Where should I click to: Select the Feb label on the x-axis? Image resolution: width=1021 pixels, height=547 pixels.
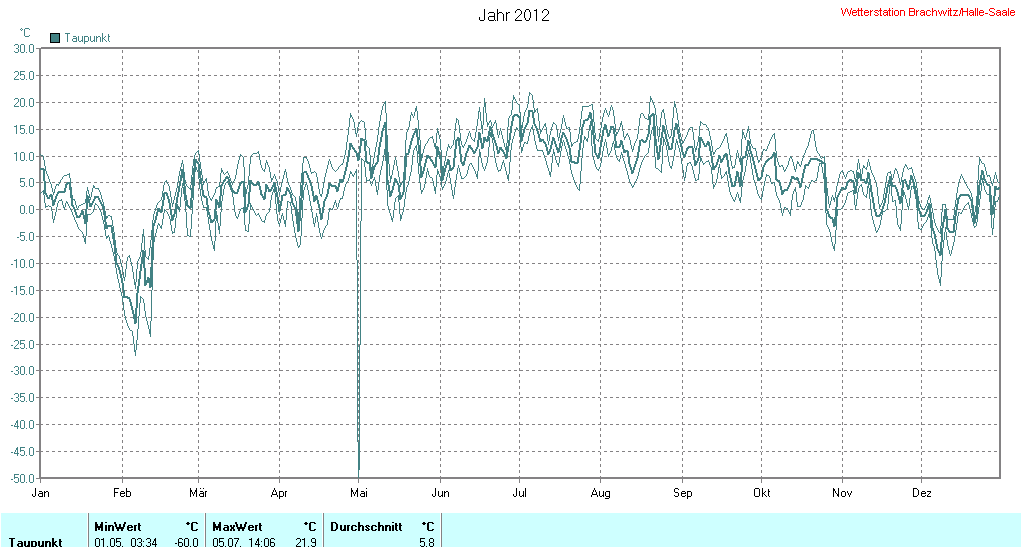tap(122, 493)
